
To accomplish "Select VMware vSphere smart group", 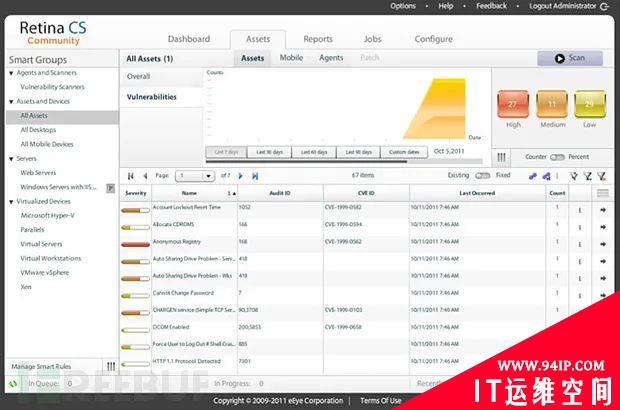I will pos(45,273).
